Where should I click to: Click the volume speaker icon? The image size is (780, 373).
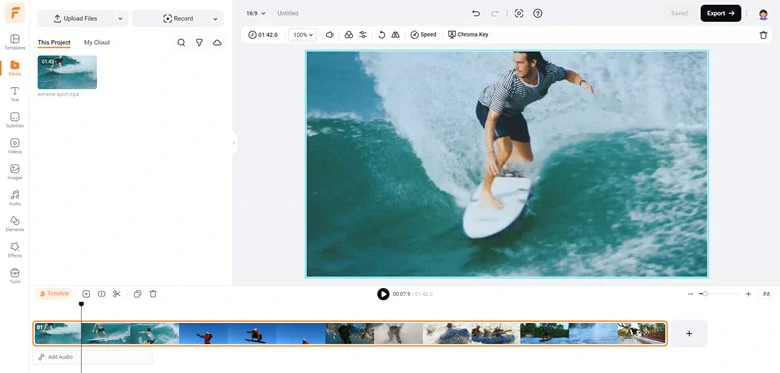pyautogui.click(x=329, y=35)
